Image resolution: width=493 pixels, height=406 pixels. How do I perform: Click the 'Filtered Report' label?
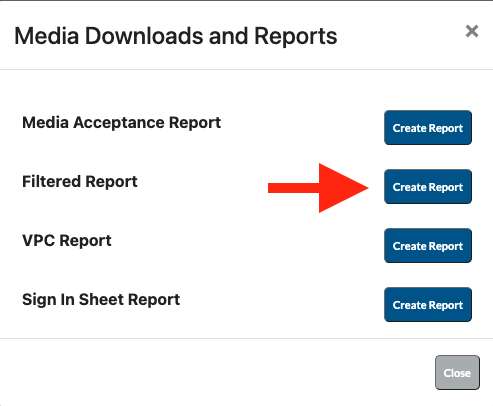pos(80,182)
